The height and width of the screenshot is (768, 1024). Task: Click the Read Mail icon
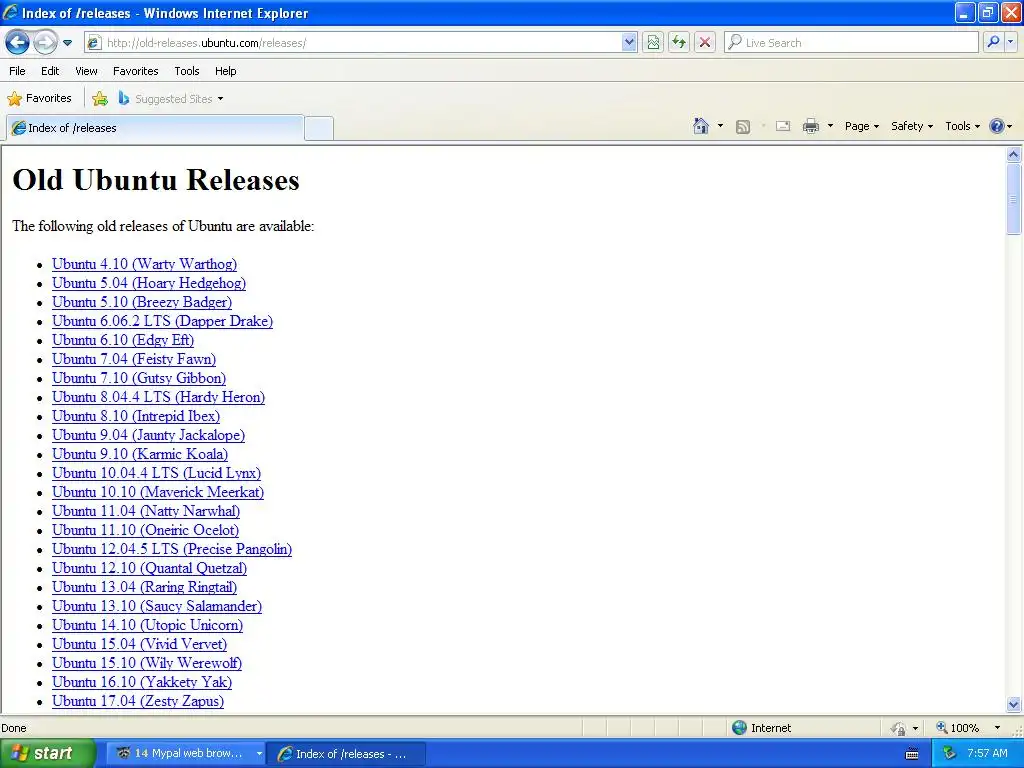tap(783, 126)
